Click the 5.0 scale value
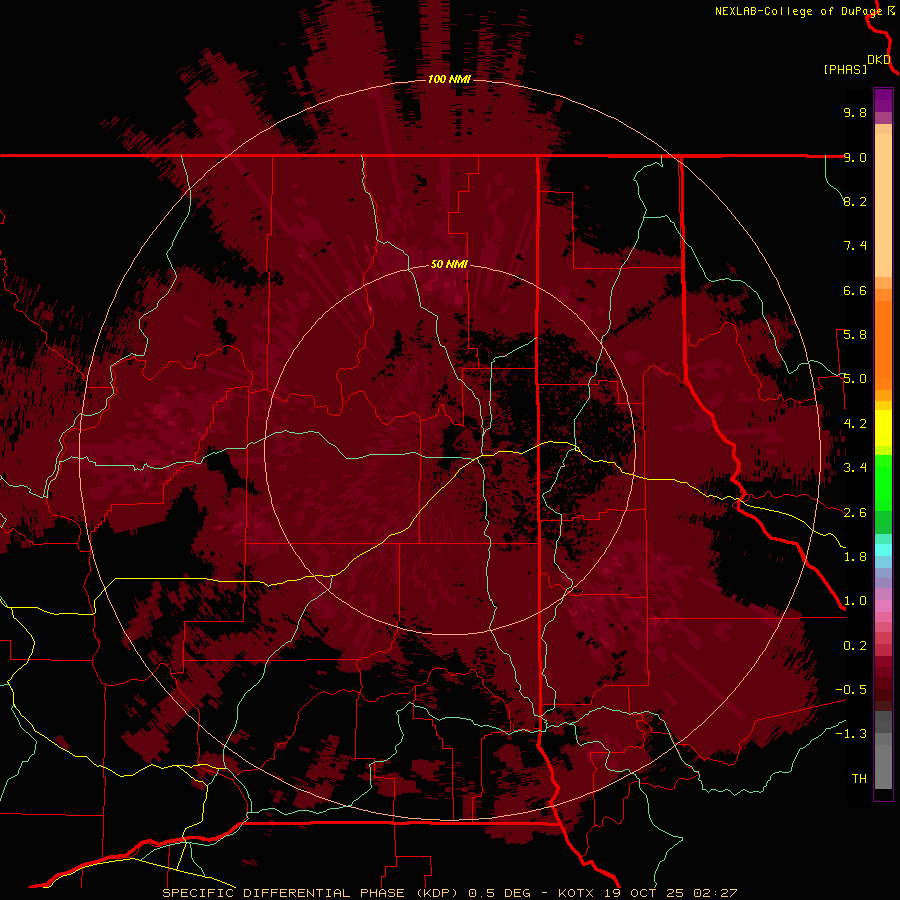 tap(855, 379)
